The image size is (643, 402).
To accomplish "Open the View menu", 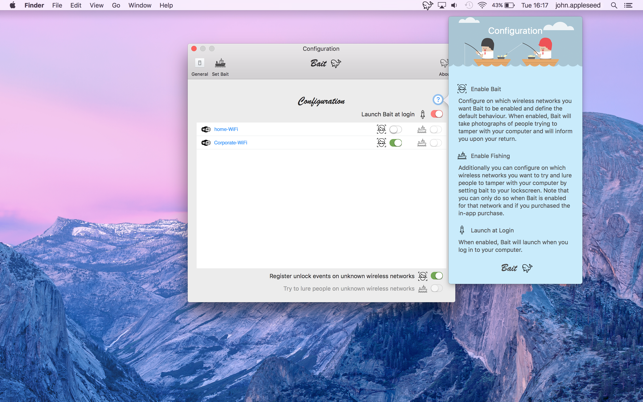I will 96,5.
